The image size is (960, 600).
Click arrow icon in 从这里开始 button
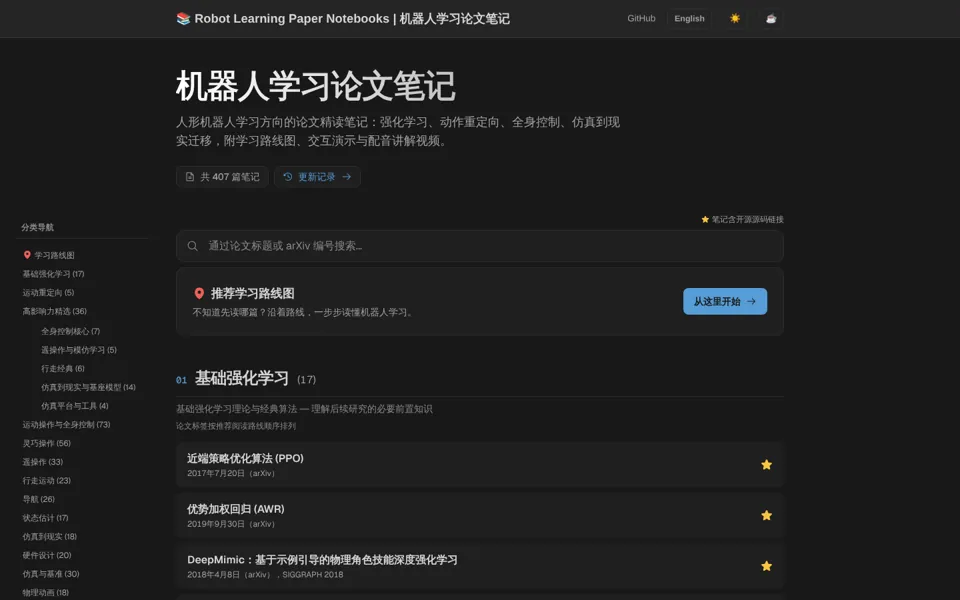[x=751, y=301]
